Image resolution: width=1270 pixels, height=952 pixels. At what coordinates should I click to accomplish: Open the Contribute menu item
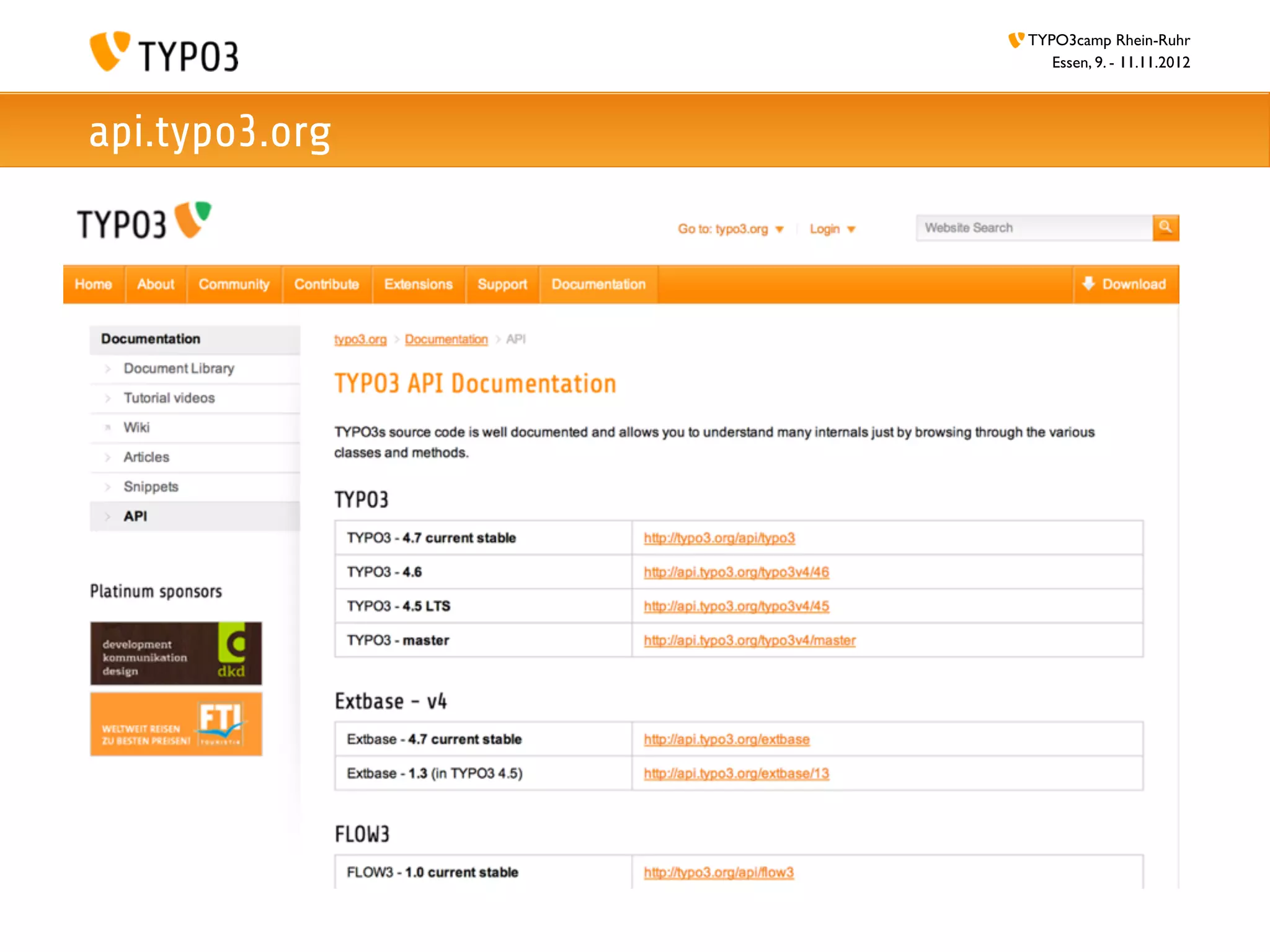tap(327, 284)
